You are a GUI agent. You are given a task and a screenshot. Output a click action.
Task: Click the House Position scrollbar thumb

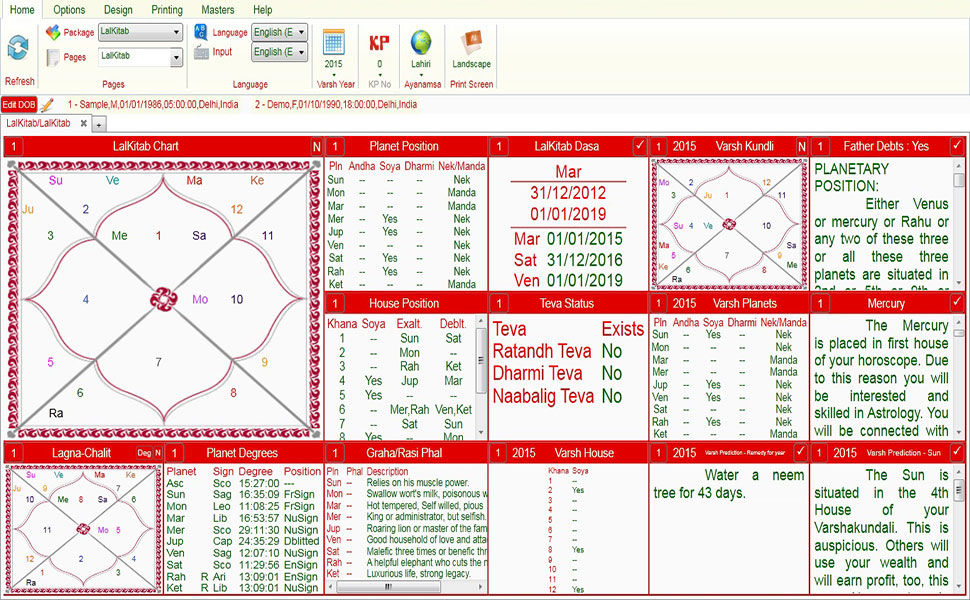point(481,361)
